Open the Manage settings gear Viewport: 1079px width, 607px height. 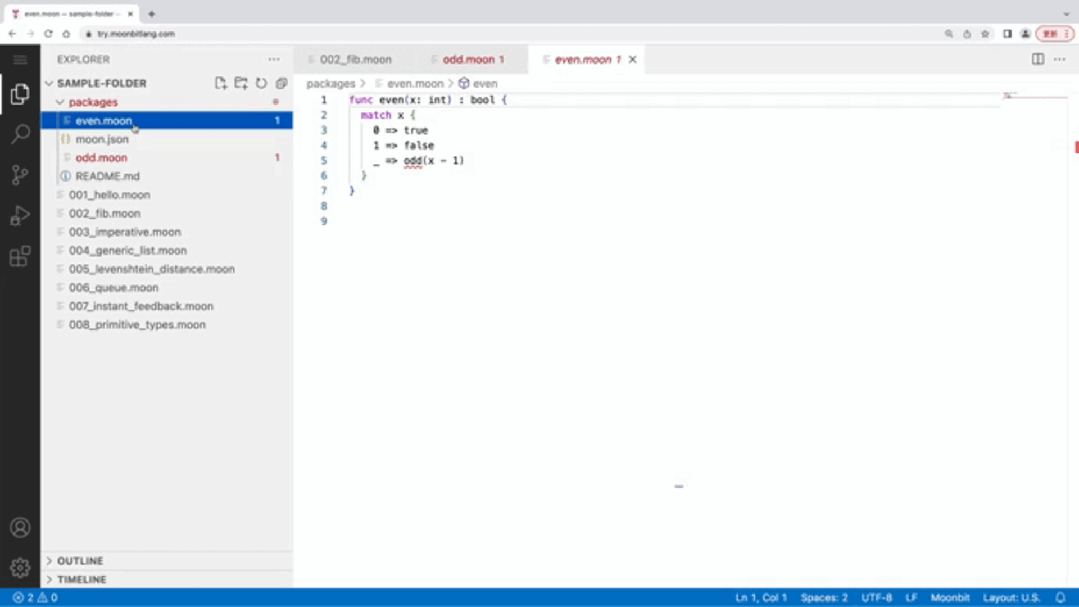(20, 568)
